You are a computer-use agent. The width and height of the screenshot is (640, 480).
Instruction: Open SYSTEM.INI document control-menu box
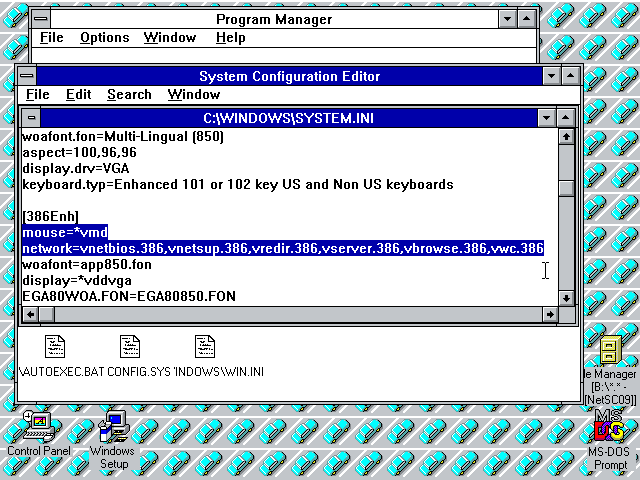click(x=31, y=118)
